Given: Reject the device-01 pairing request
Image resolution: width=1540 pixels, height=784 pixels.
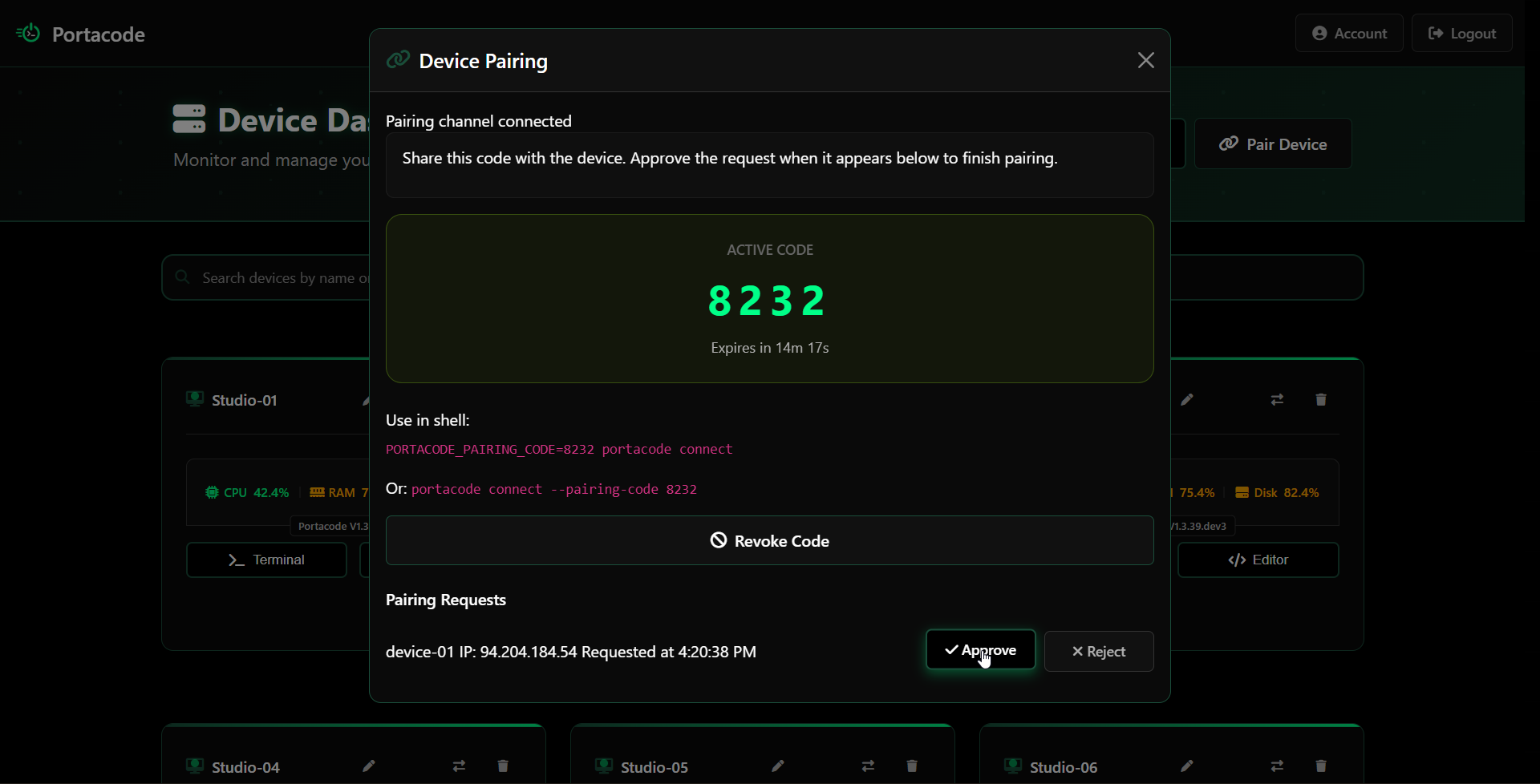Looking at the screenshot, I should pyautogui.click(x=1099, y=652).
